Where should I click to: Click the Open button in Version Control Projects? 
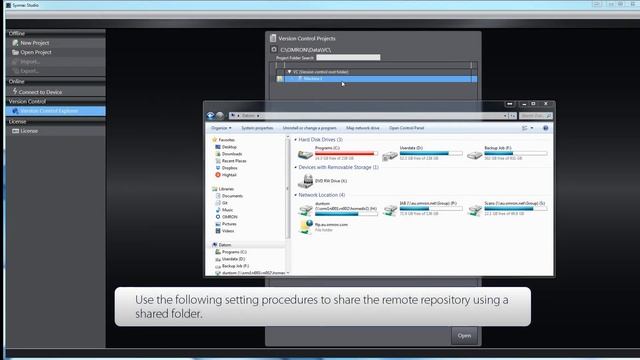coord(464,336)
